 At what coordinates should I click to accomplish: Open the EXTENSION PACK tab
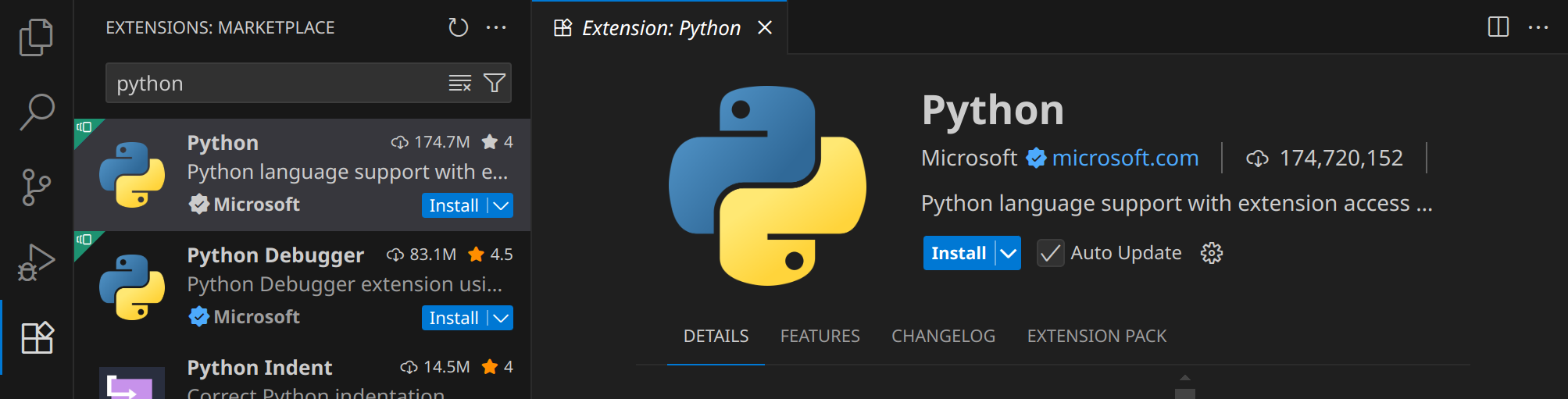[x=1096, y=336]
